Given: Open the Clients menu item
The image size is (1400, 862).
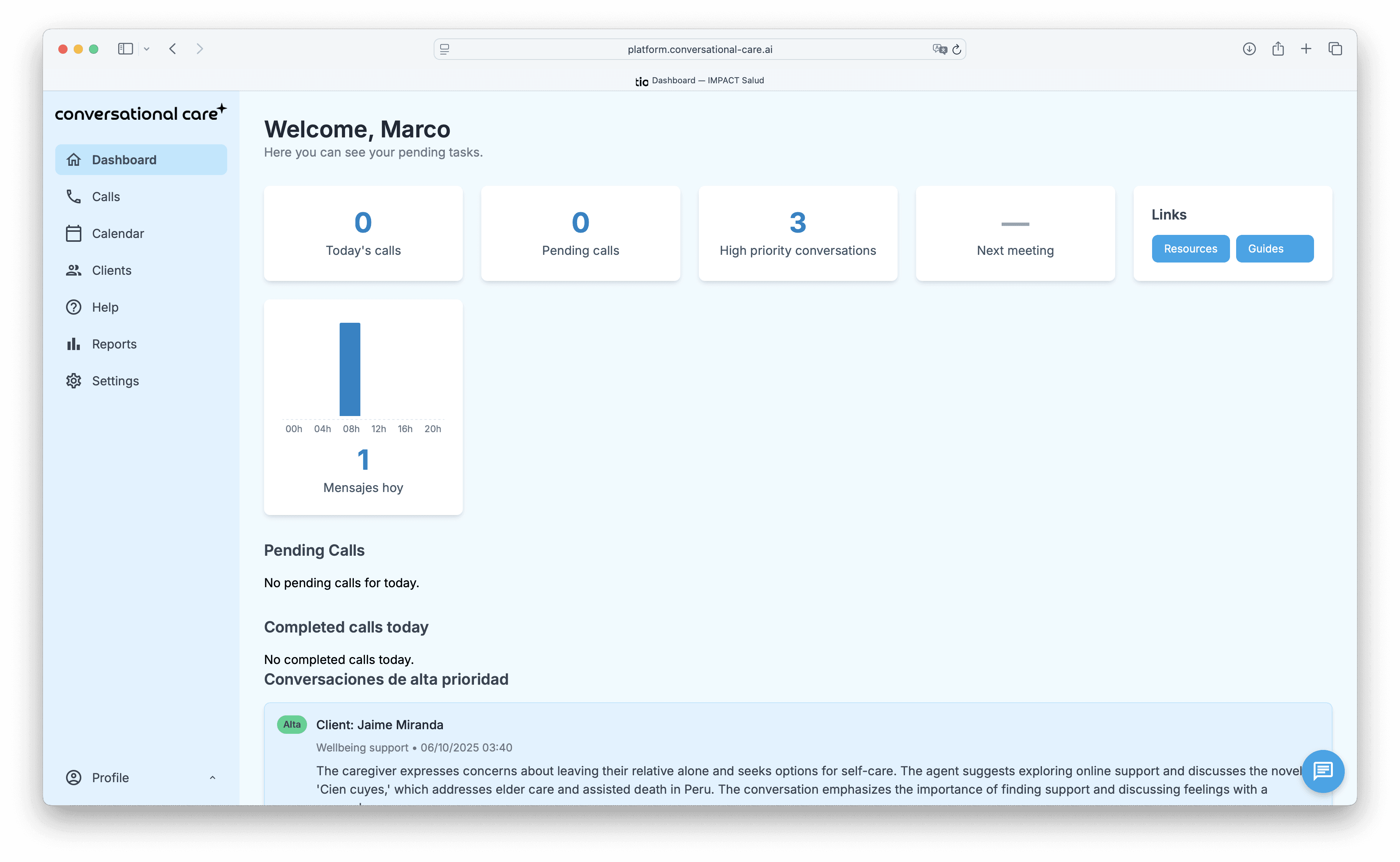Looking at the screenshot, I should (x=141, y=270).
